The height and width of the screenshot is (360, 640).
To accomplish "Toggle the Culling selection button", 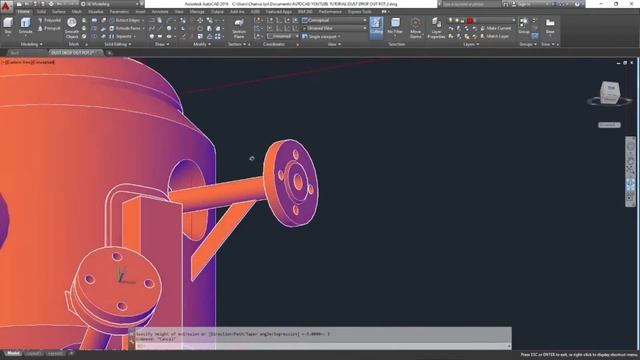I will pos(376,27).
